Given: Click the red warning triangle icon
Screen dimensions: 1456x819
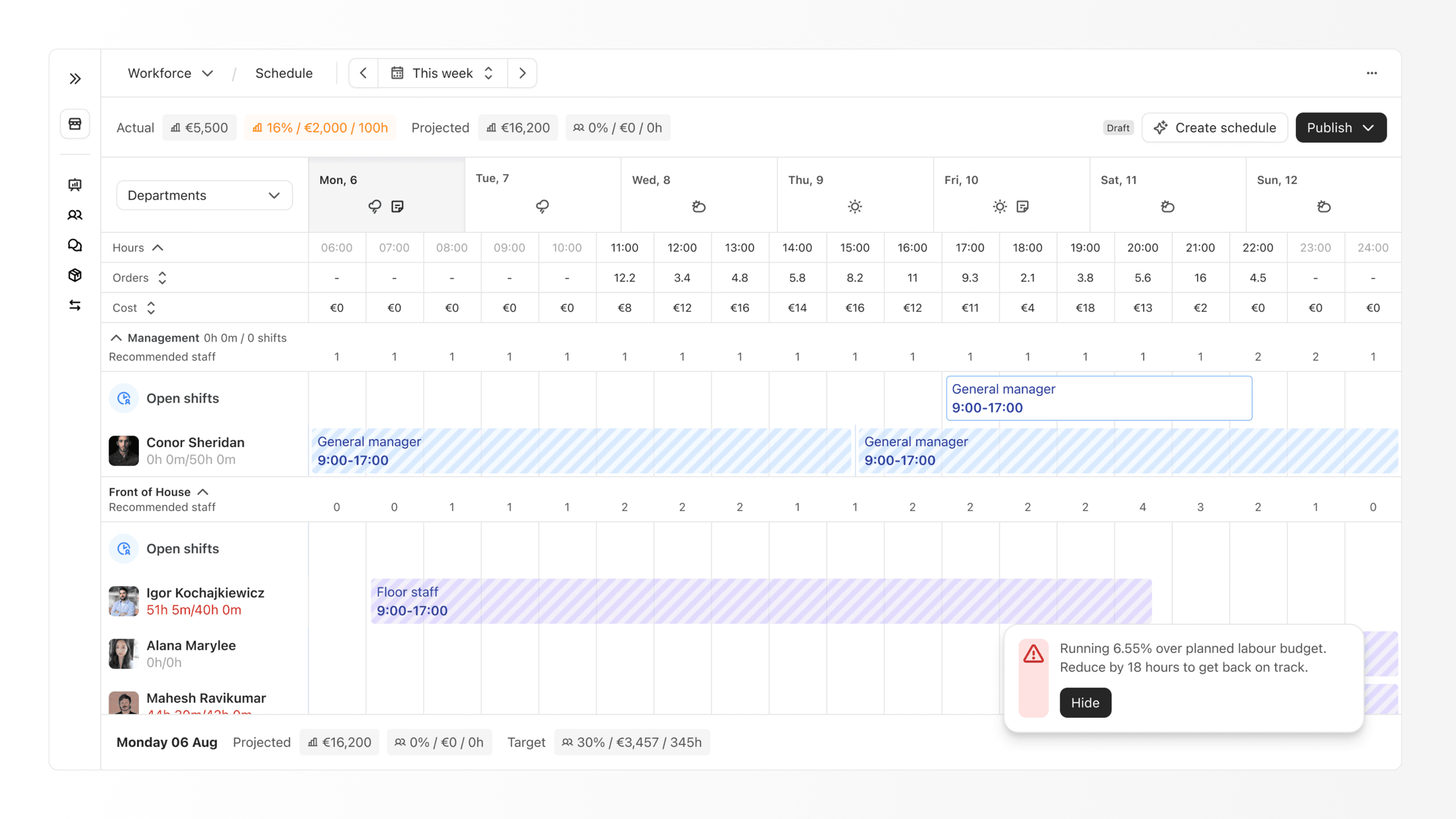Looking at the screenshot, I should click(x=1034, y=654).
